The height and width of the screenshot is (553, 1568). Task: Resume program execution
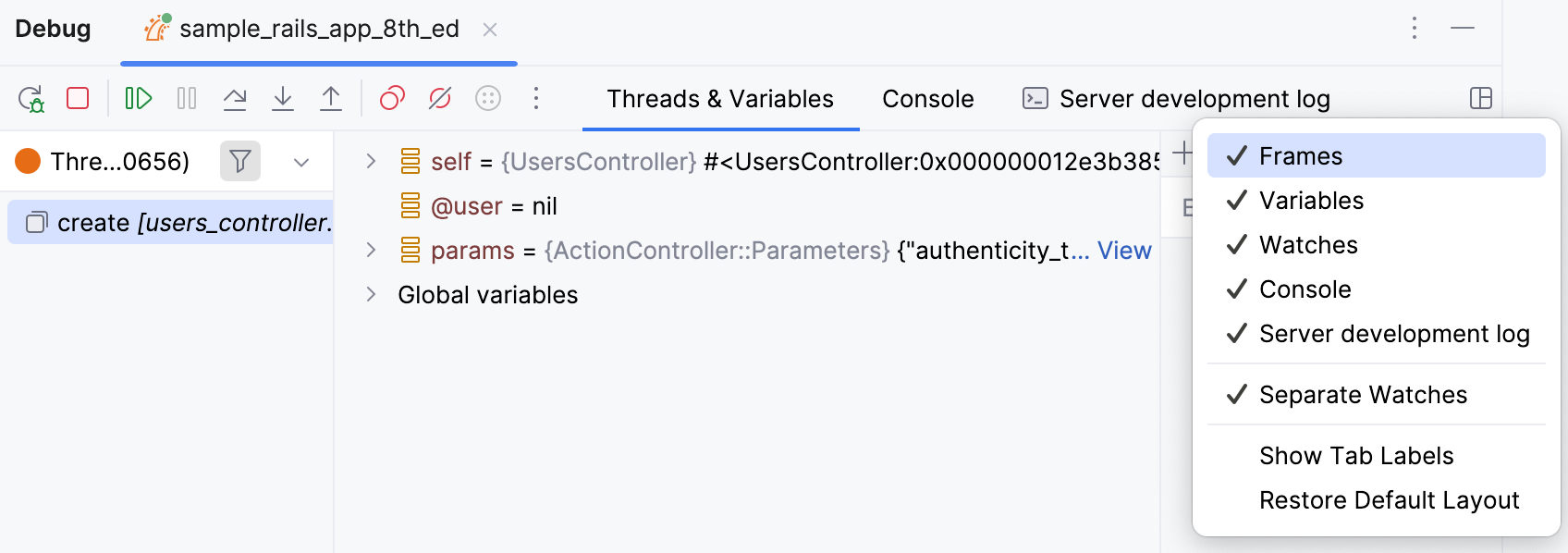(139, 98)
